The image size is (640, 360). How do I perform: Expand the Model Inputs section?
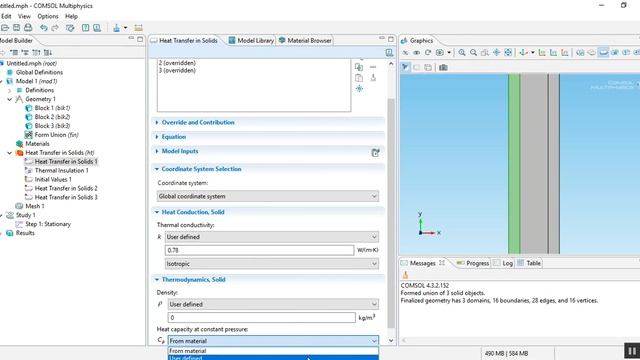[157, 151]
